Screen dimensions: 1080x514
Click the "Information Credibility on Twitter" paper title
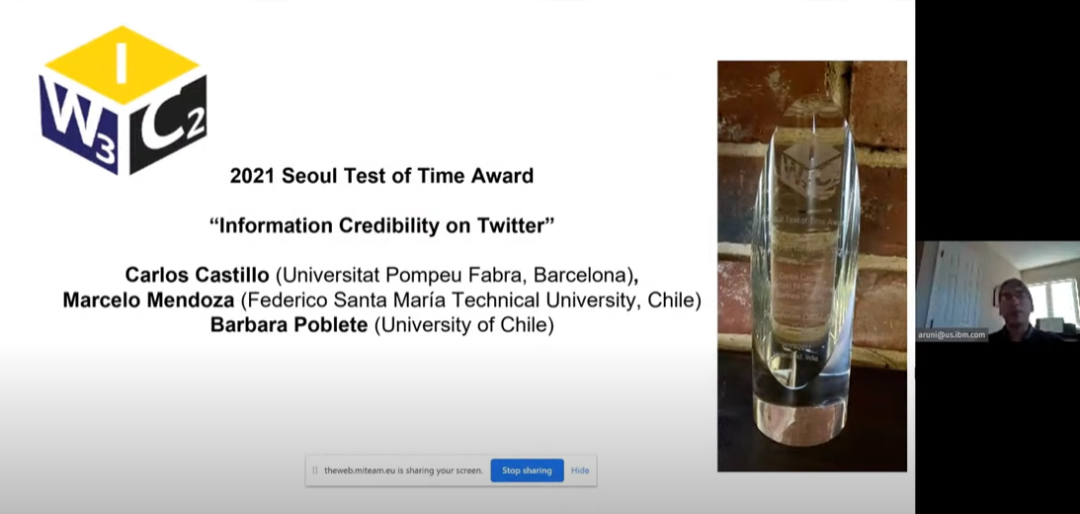coord(382,225)
